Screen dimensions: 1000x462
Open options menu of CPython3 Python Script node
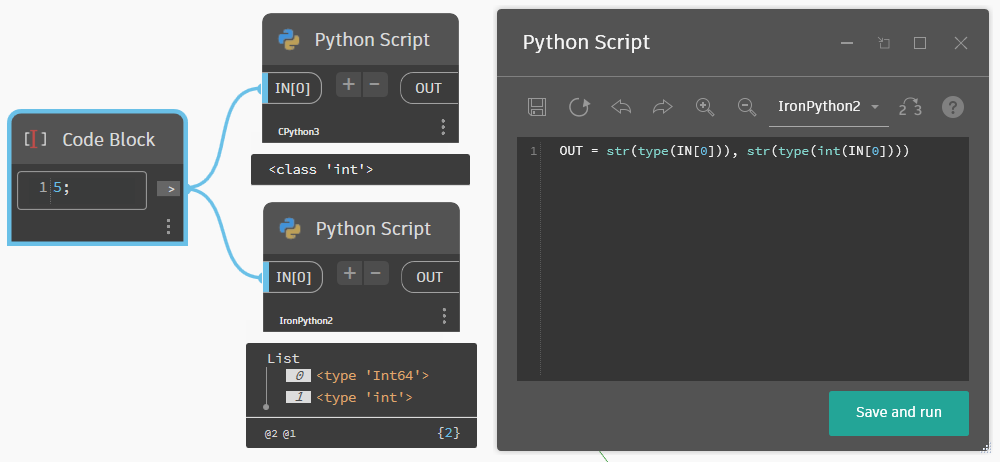point(443,127)
